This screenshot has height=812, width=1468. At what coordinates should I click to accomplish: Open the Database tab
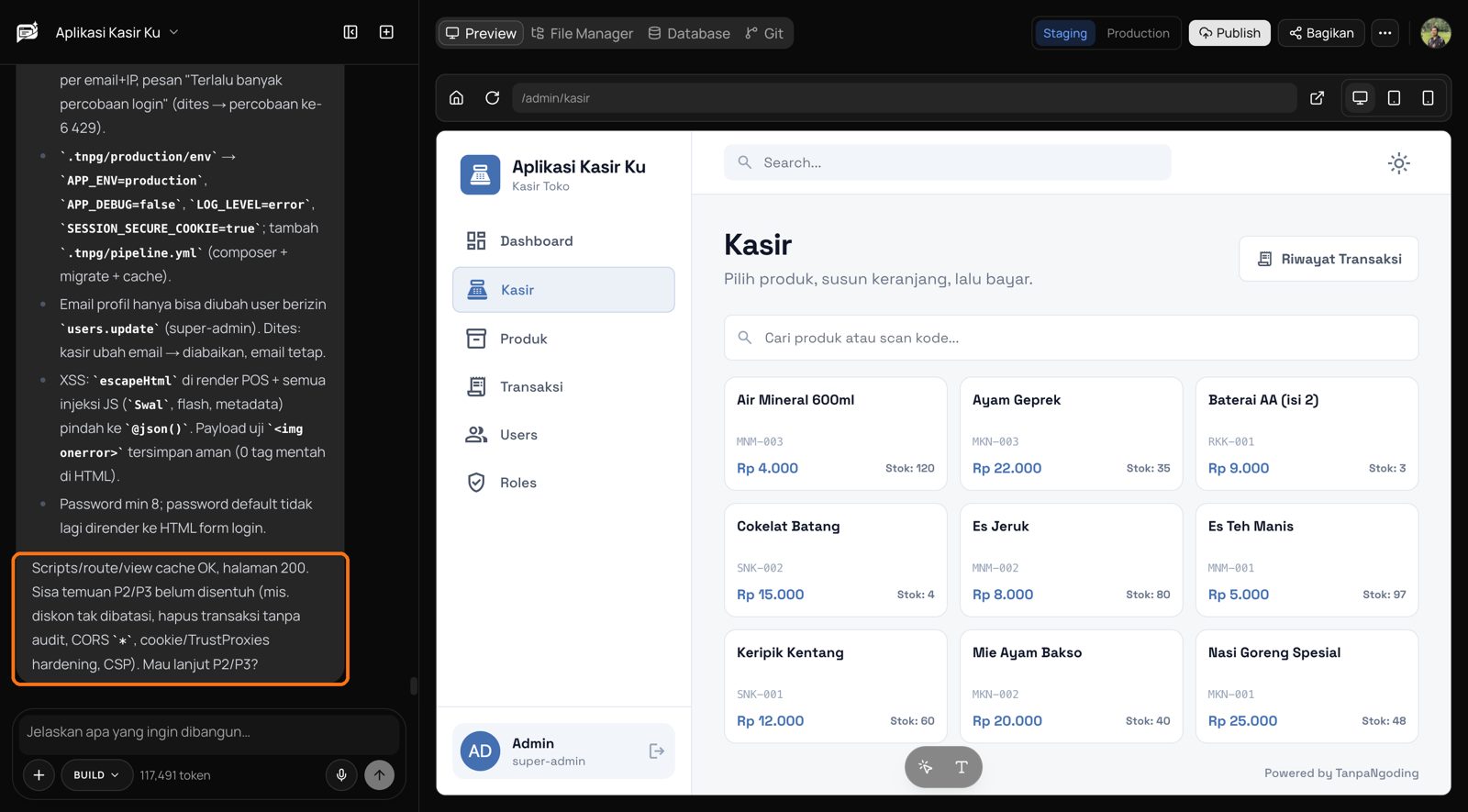[689, 33]
